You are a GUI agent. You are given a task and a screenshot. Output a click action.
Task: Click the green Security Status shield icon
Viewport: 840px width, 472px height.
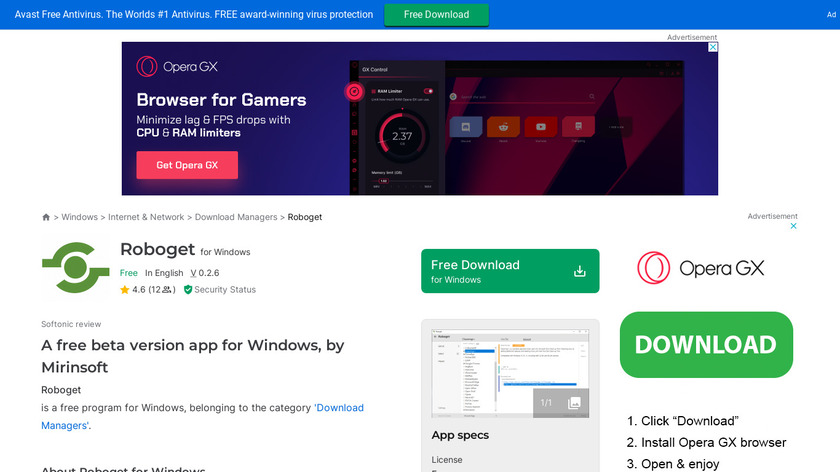click(x=188, y=290)
